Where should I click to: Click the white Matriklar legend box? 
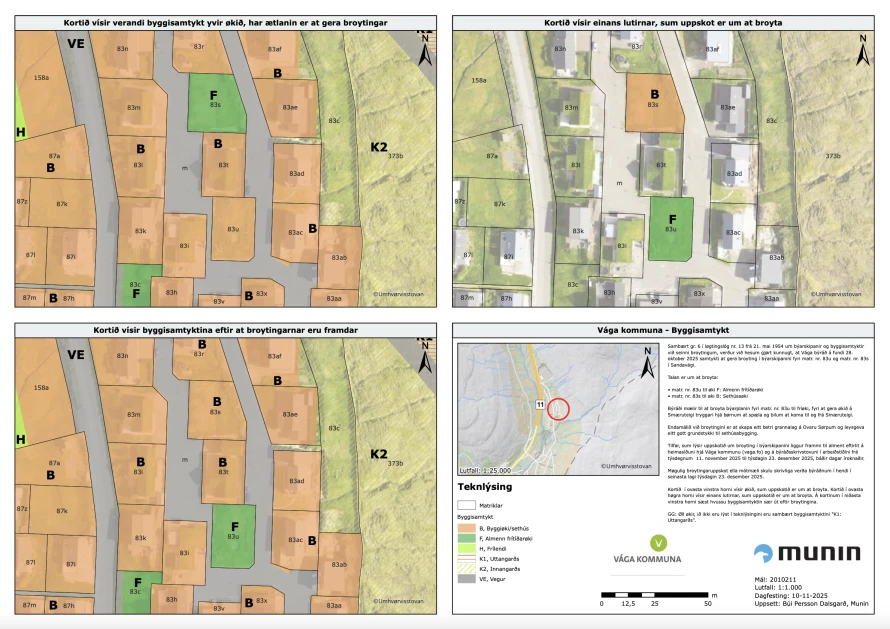click(466, 505)
